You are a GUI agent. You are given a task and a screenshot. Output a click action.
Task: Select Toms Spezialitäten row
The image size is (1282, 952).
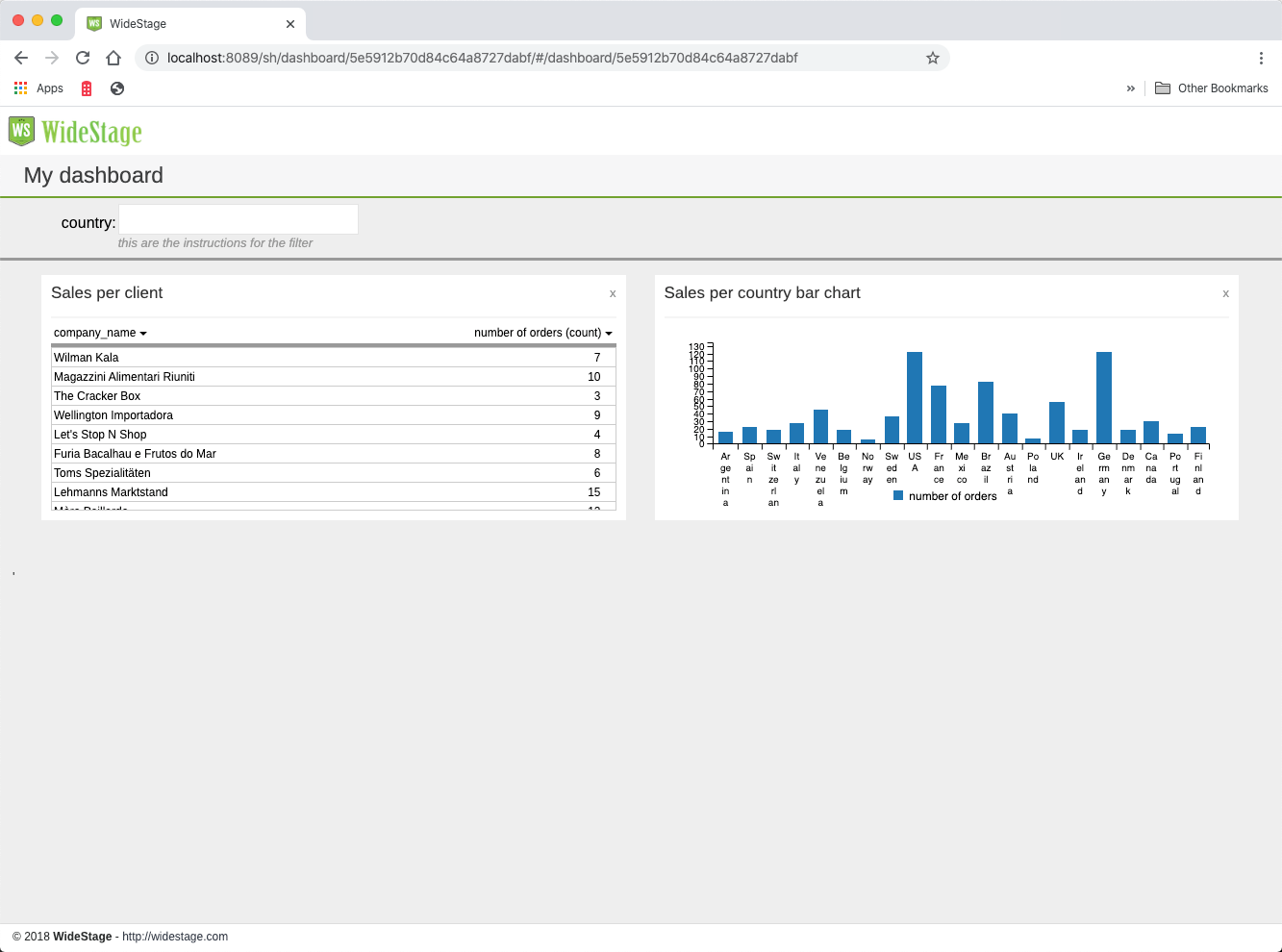(334, 472)
